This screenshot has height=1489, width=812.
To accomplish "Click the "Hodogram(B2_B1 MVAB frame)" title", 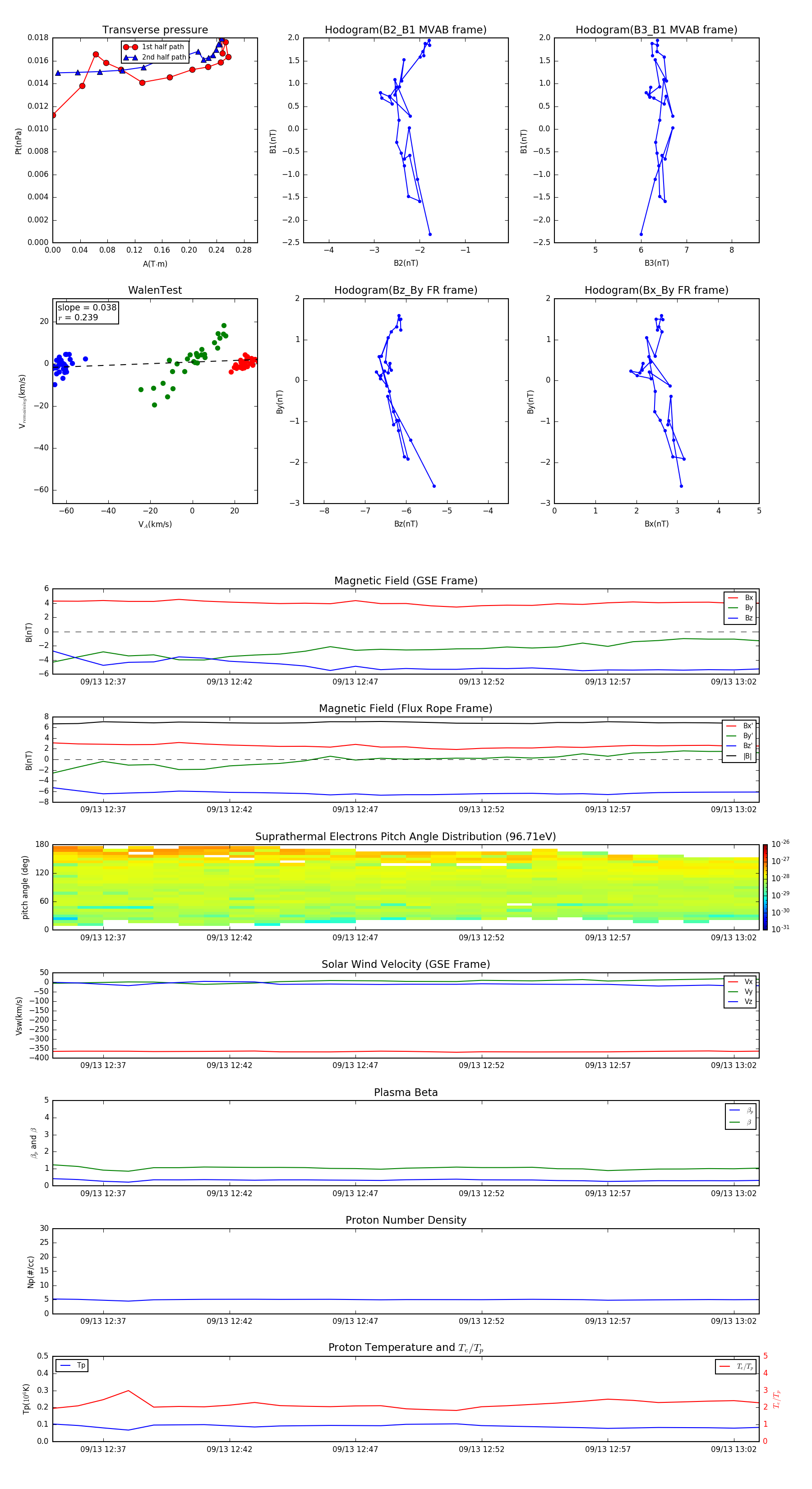I will [x=405, y=30].
